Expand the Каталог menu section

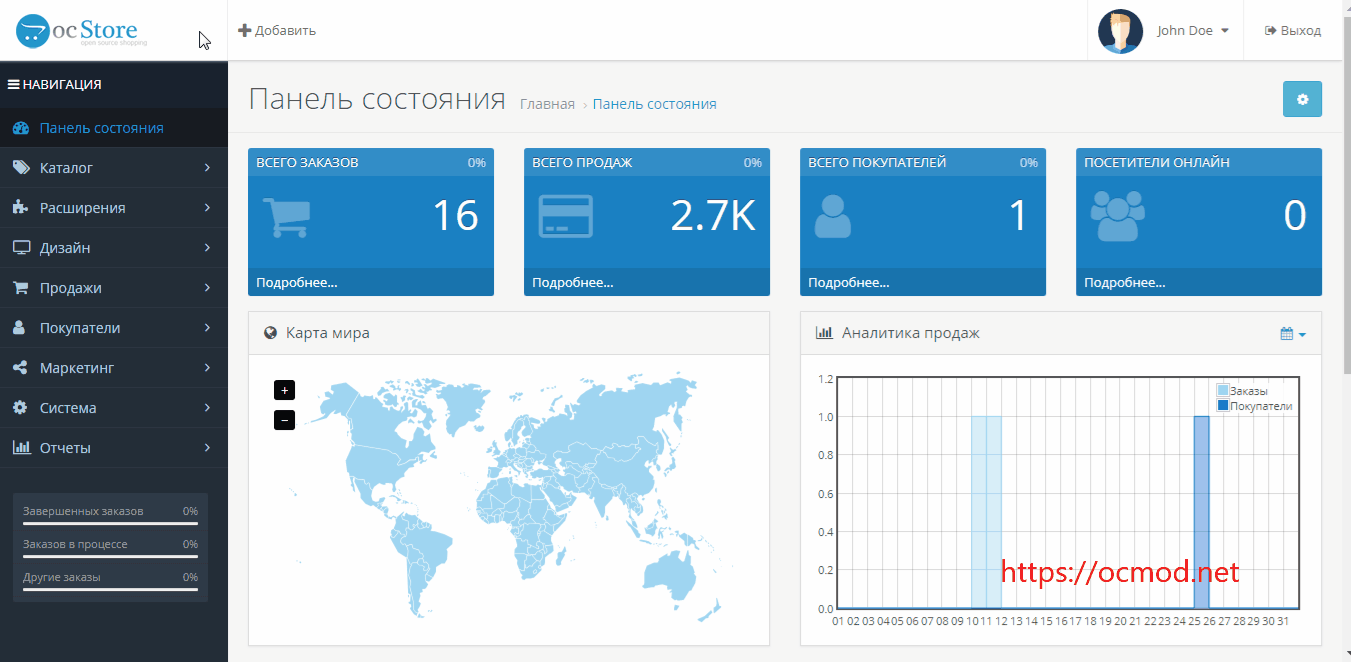coord(114,168)
